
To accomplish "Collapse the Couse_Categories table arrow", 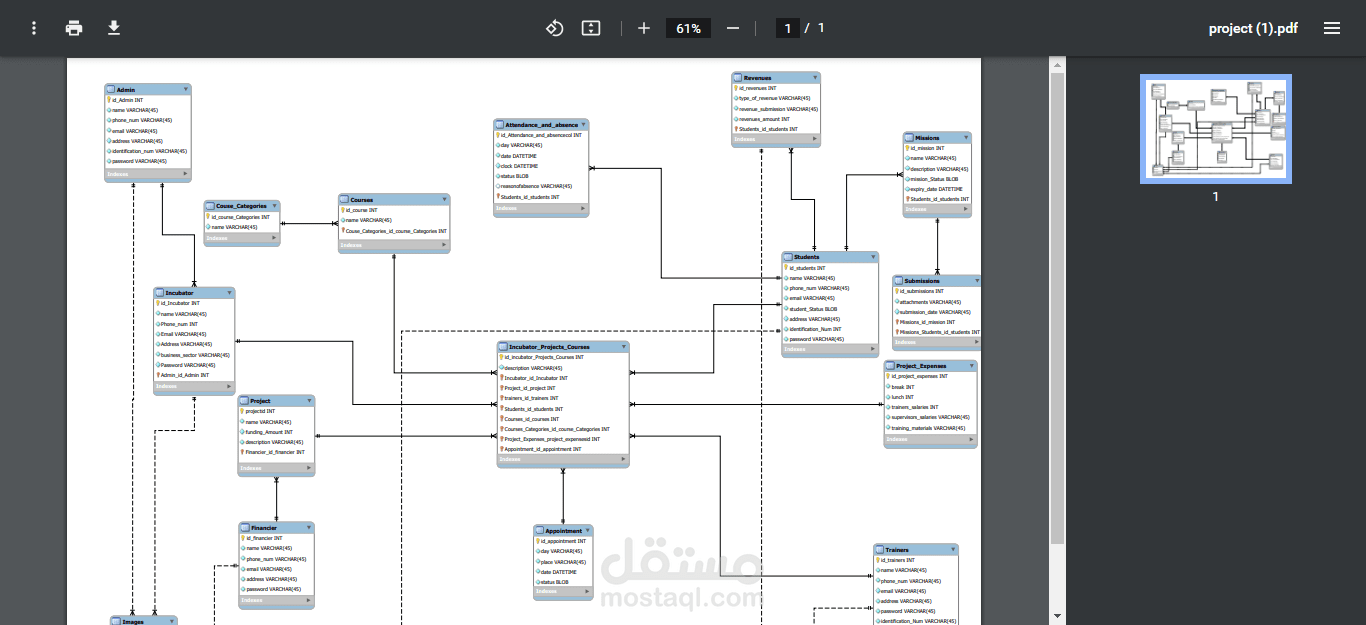I will 274,206.
